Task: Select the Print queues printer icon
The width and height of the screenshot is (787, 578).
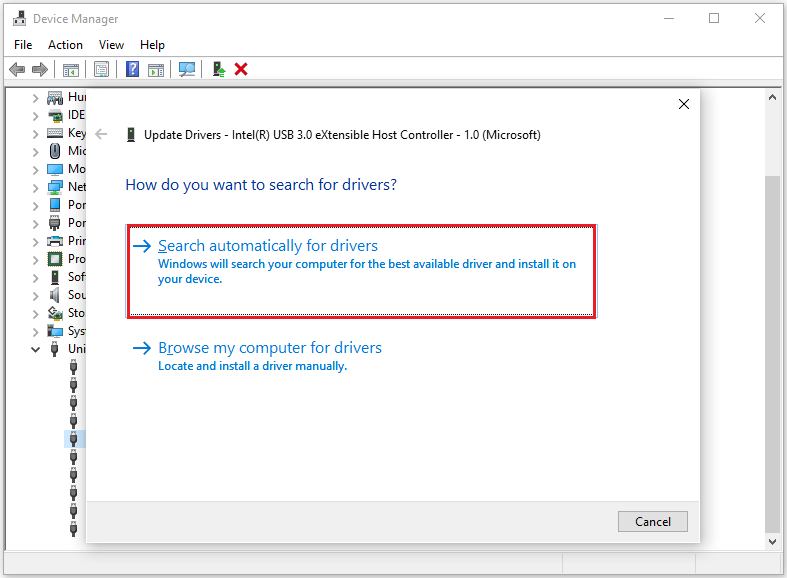Action: coord(55,241)
